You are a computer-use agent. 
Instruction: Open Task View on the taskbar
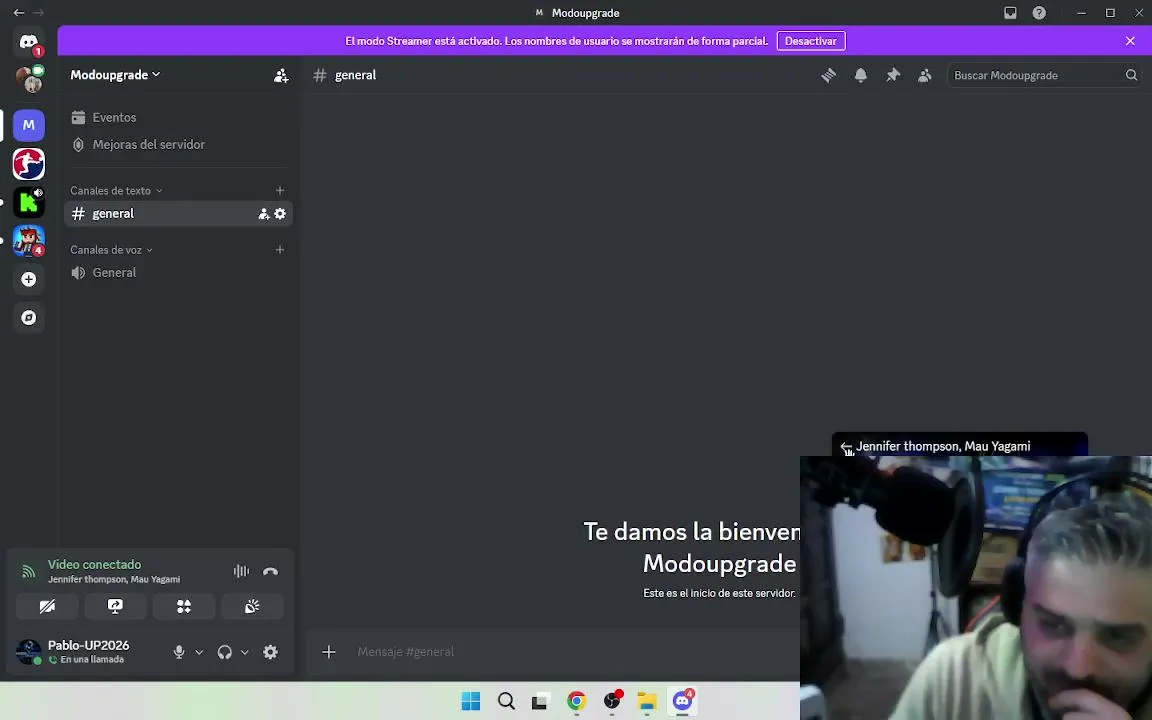coord(540,701)
